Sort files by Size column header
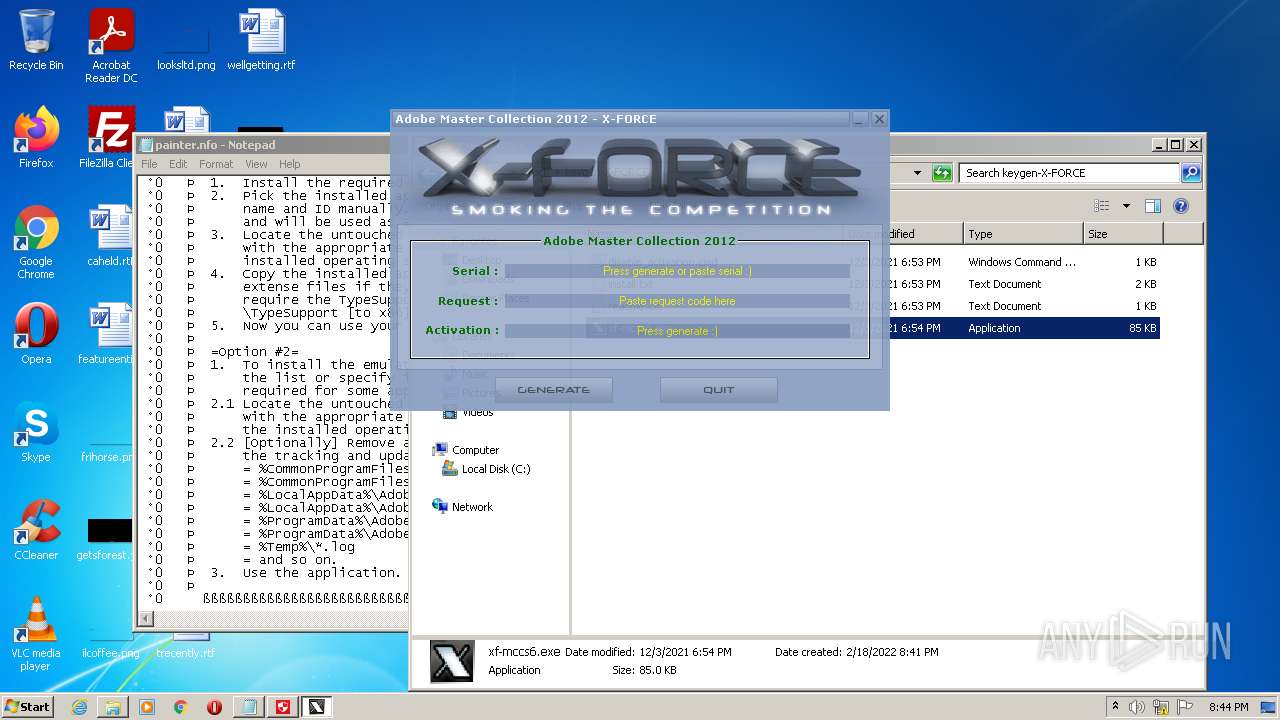Screen dimensions: 1280x720 pyautogui.click(x=1123, y=234)
